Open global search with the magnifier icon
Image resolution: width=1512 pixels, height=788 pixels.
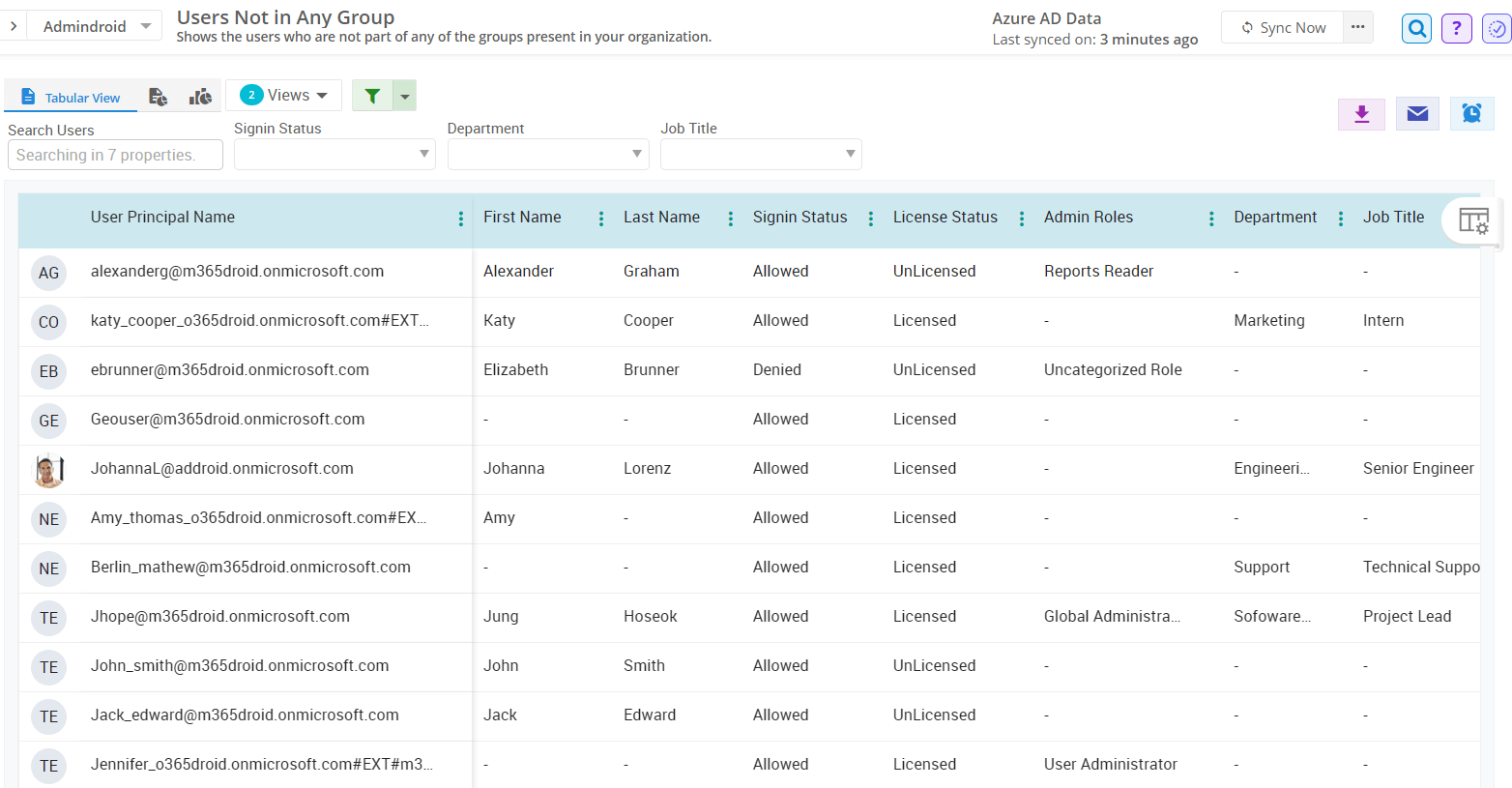pyautogui.click(x=1416, y=28)
